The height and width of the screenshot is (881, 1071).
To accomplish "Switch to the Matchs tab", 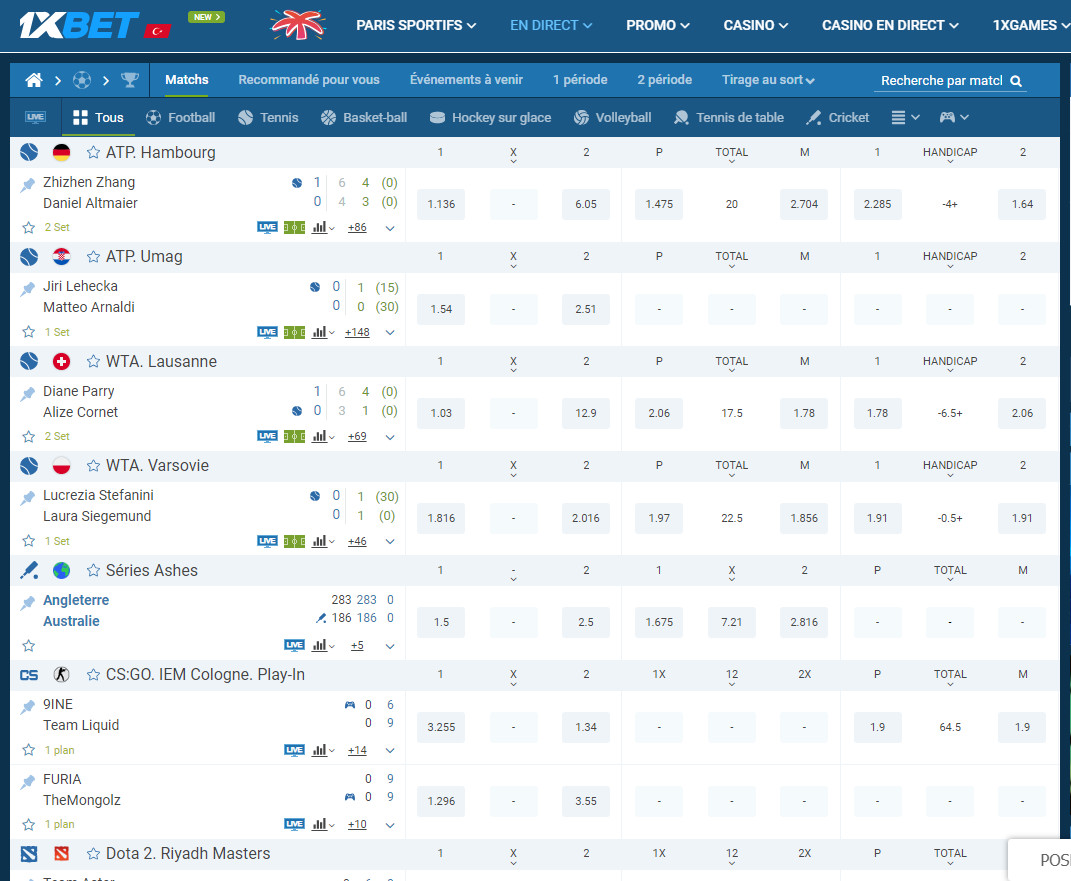I will tap(186, 80).
